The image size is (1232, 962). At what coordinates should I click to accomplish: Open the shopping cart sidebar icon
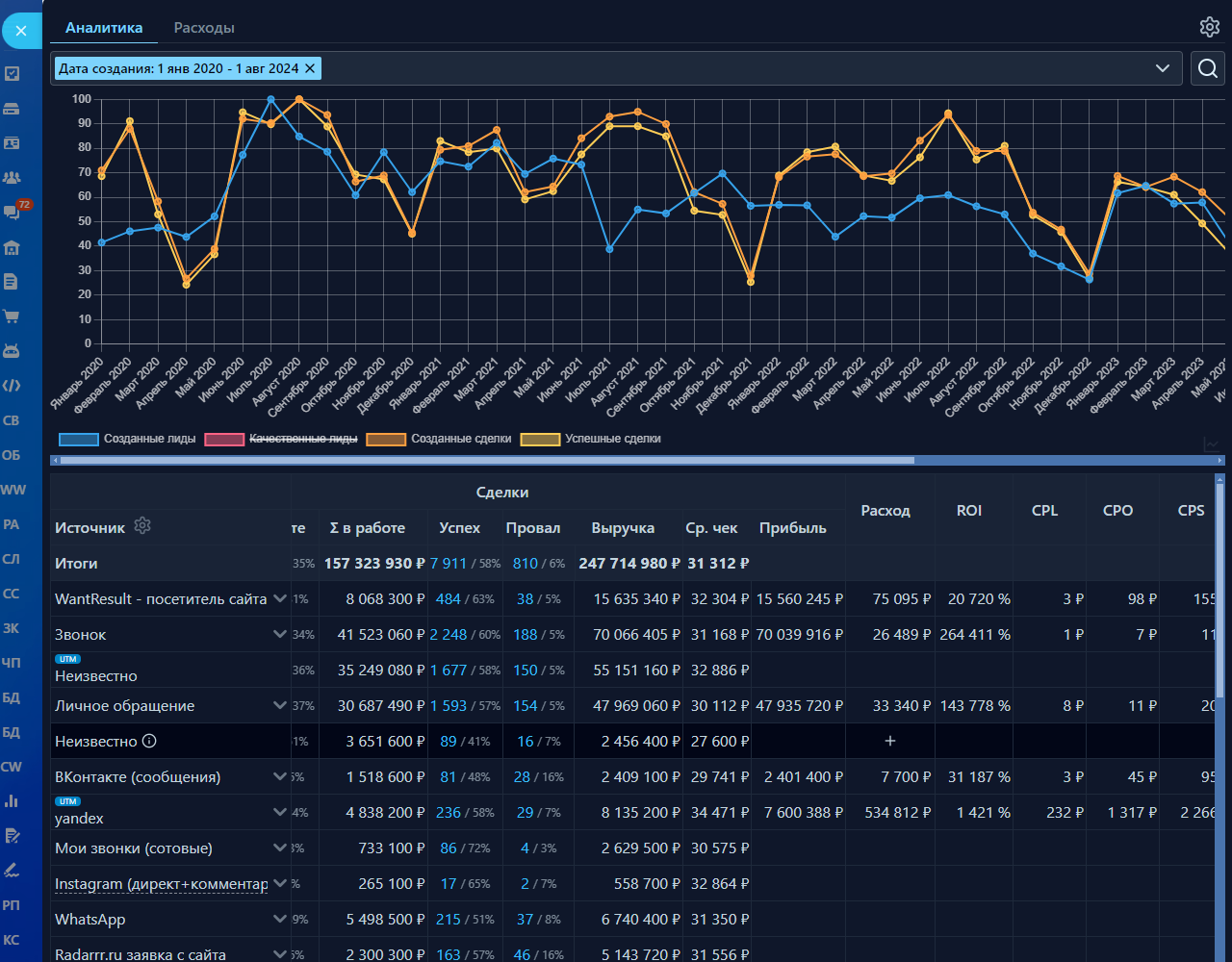coord(12,316)
